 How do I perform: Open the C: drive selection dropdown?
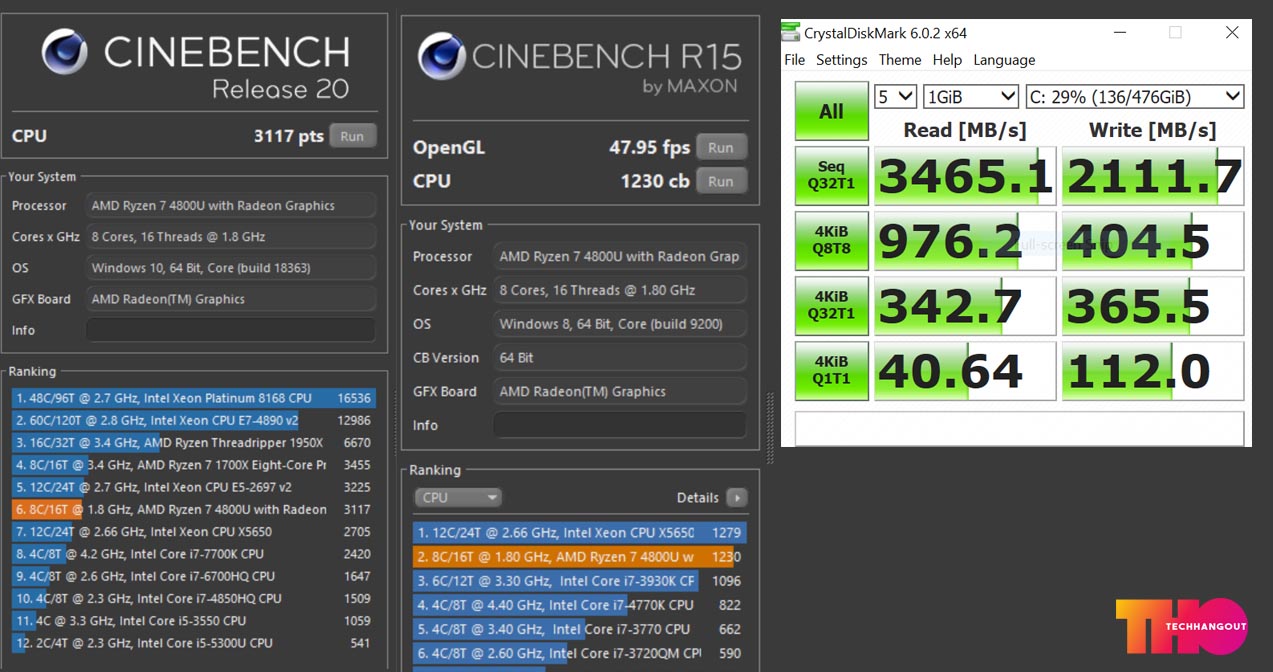(x=1135, y=97)
